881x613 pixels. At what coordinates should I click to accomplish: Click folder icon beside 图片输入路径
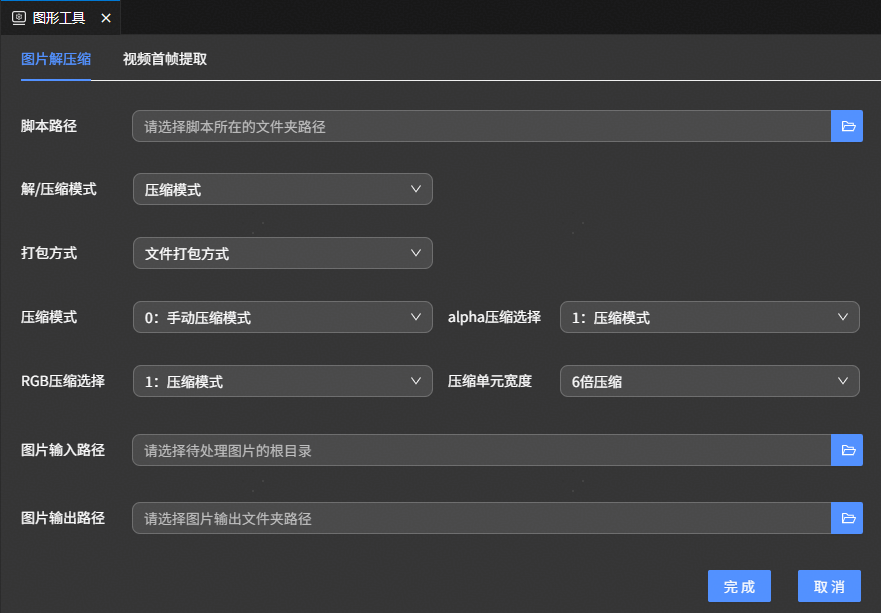point(847,450)
